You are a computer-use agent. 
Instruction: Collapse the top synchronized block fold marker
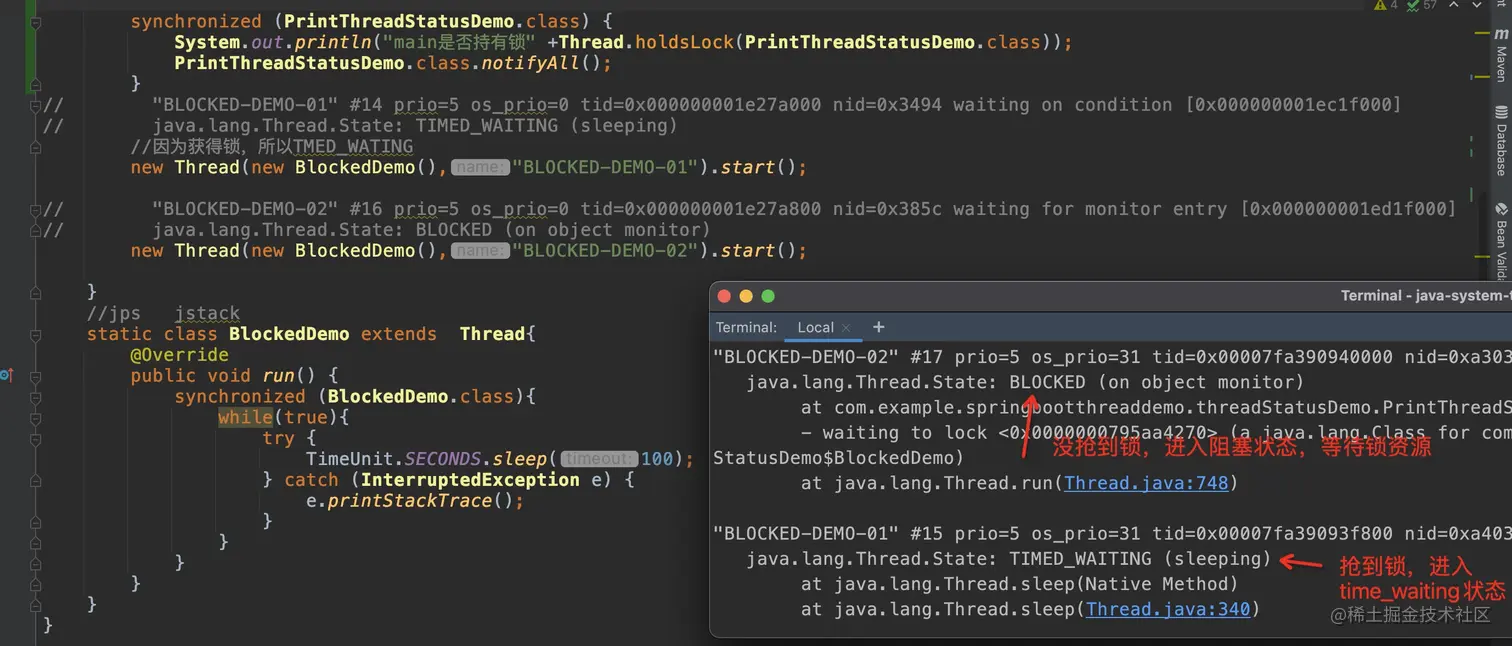click(x=36, y=21)
